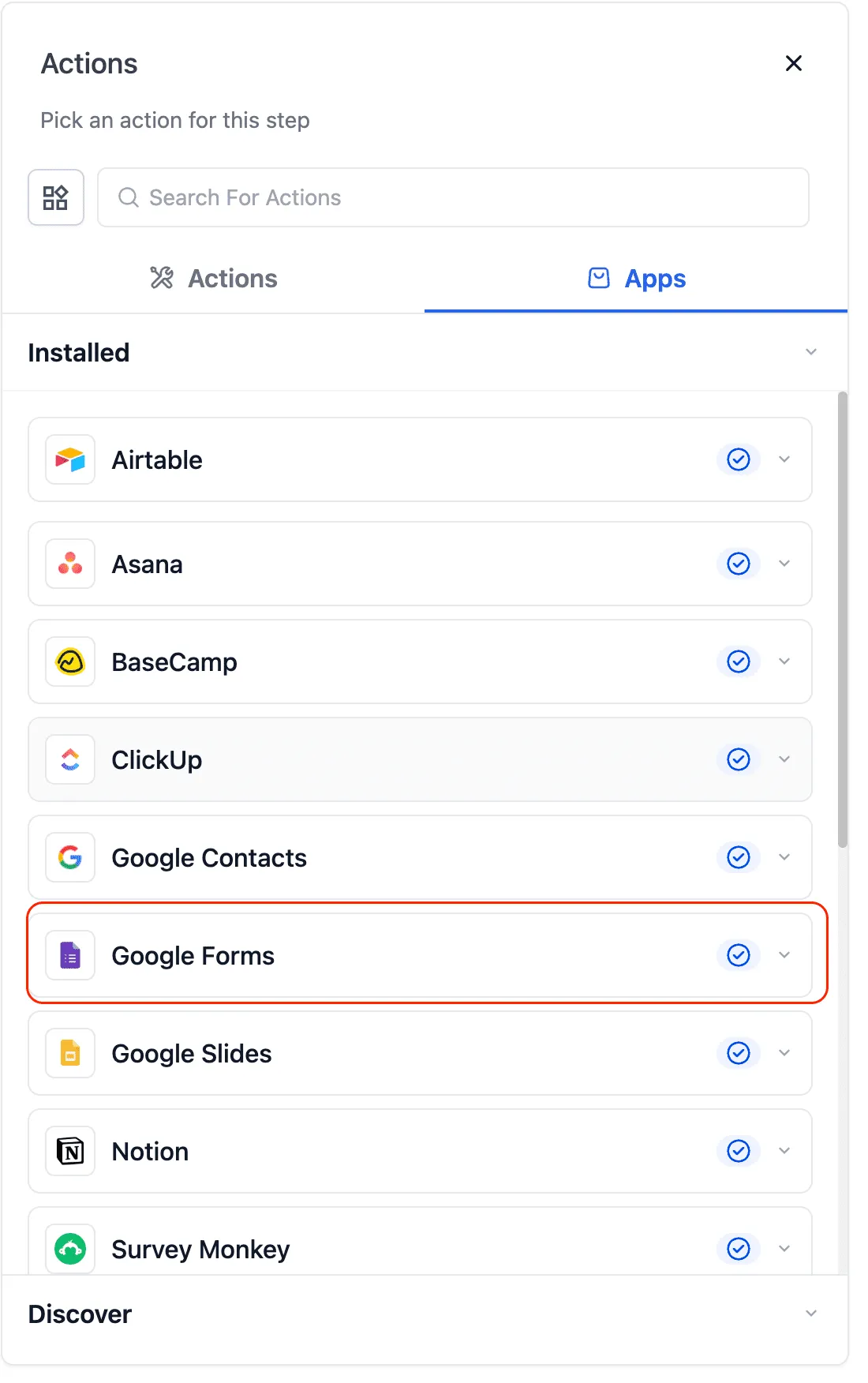Select the Asana icon
Screen dimensions: 868x1383
pyautogui.click(x=69, y=564)
